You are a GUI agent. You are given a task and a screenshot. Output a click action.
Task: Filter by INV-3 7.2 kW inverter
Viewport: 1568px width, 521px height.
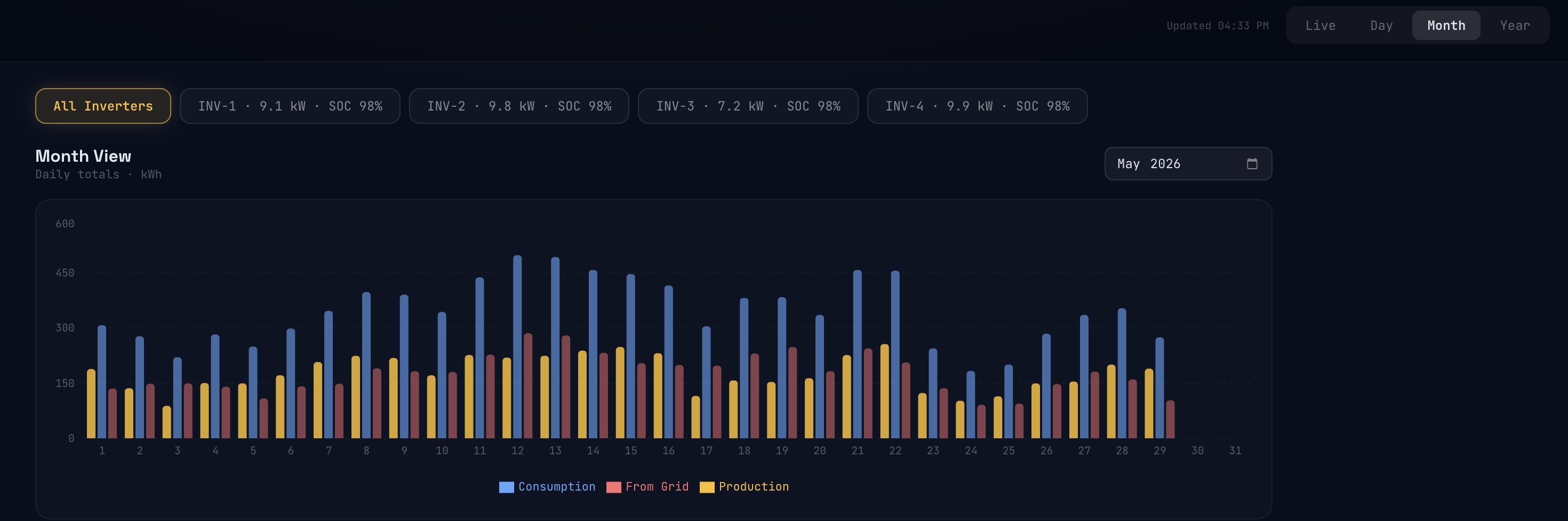748,106
